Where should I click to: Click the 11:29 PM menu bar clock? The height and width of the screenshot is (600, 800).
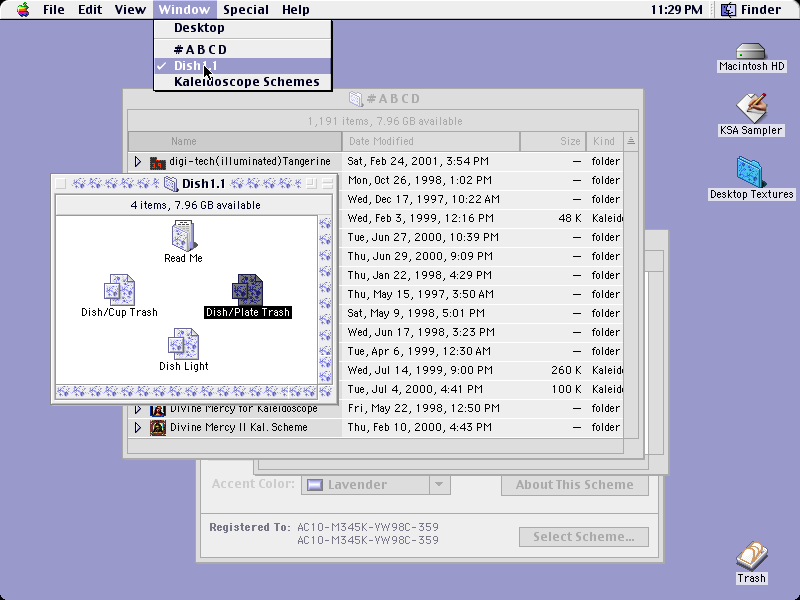tap(677, 10)
